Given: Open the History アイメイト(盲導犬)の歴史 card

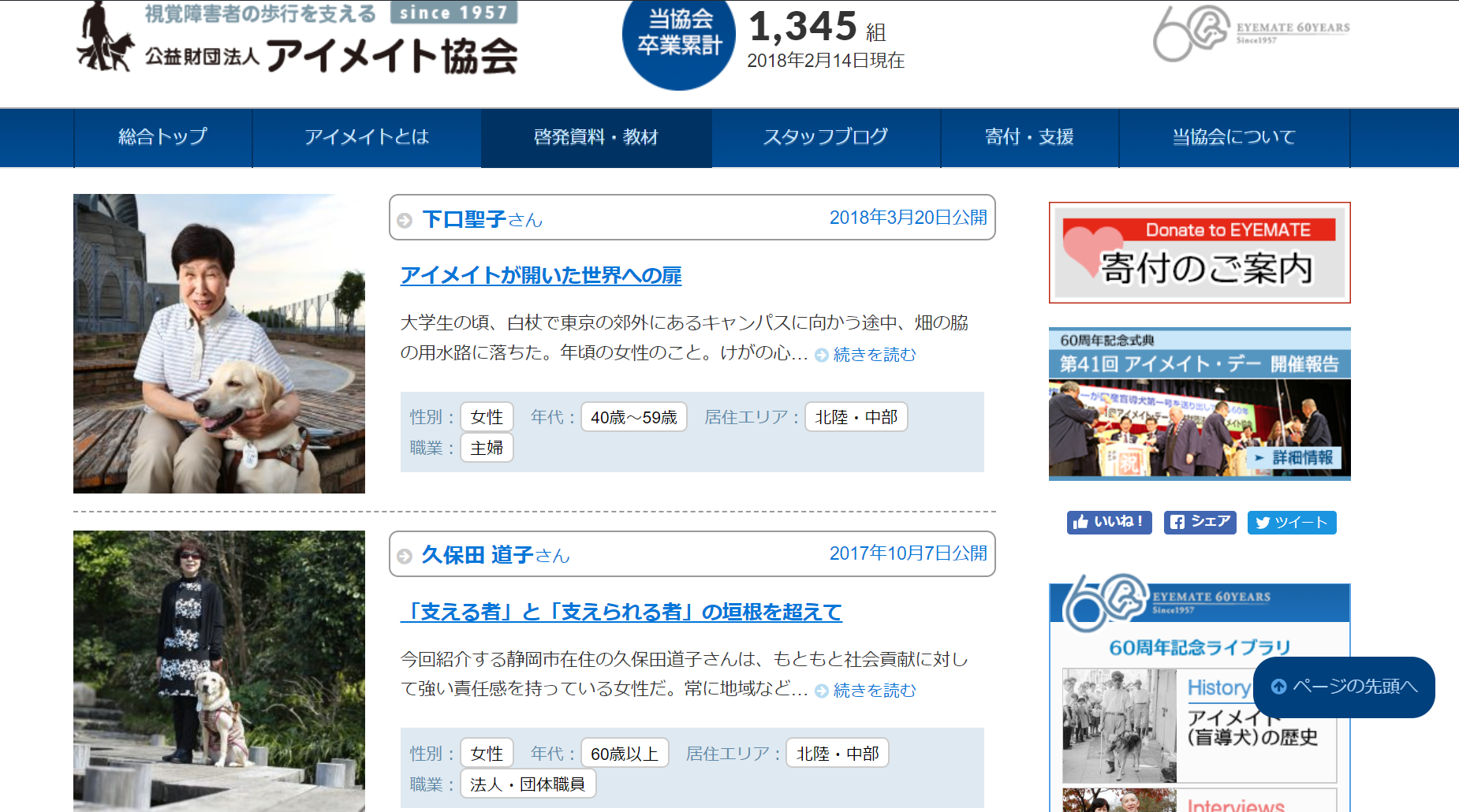Looking at the screenshot, I should [1200, 725].
